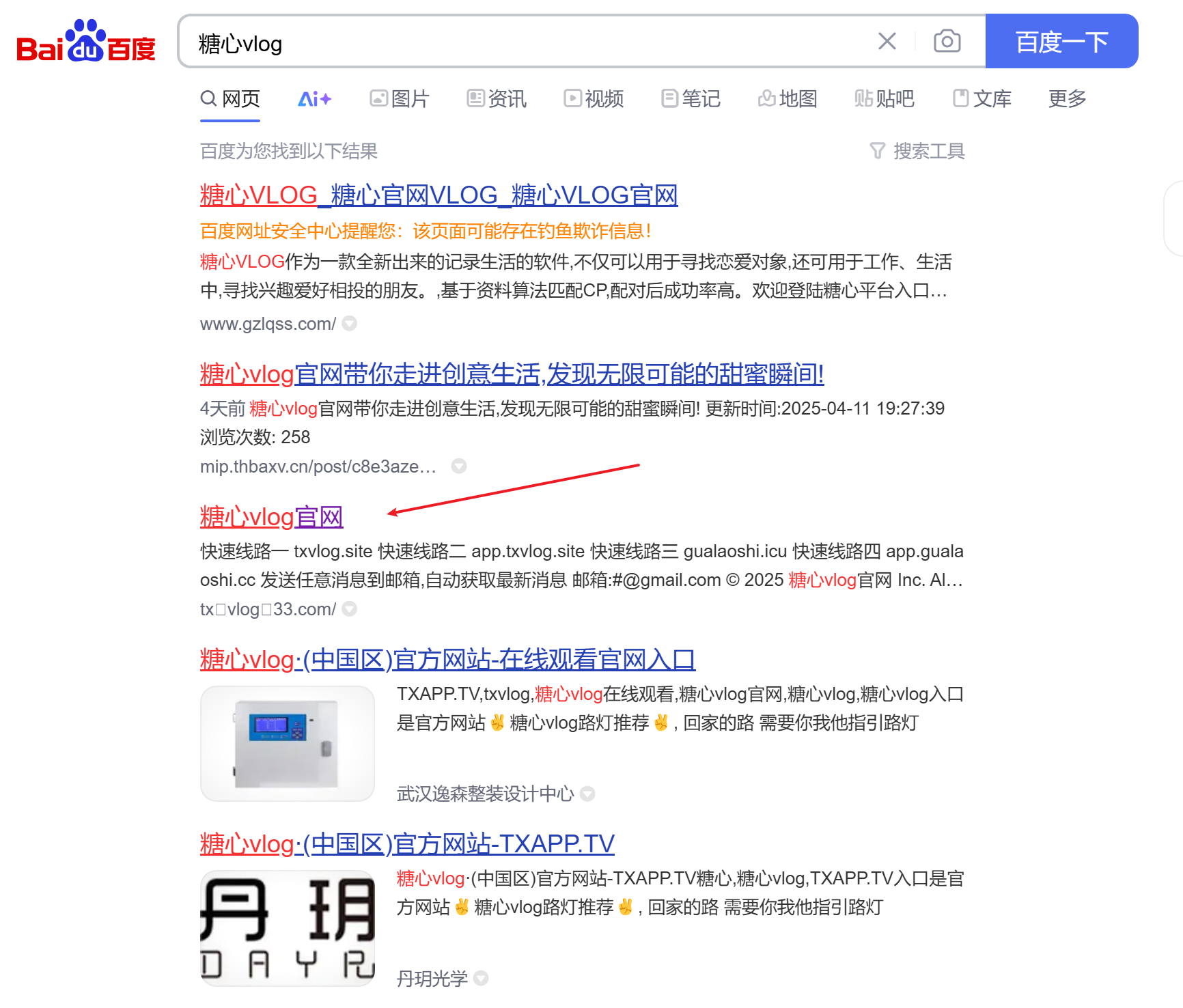Screen dimensions: 1183x1008
Task: Open the 更多 menu
Action: click(1067, 99)
